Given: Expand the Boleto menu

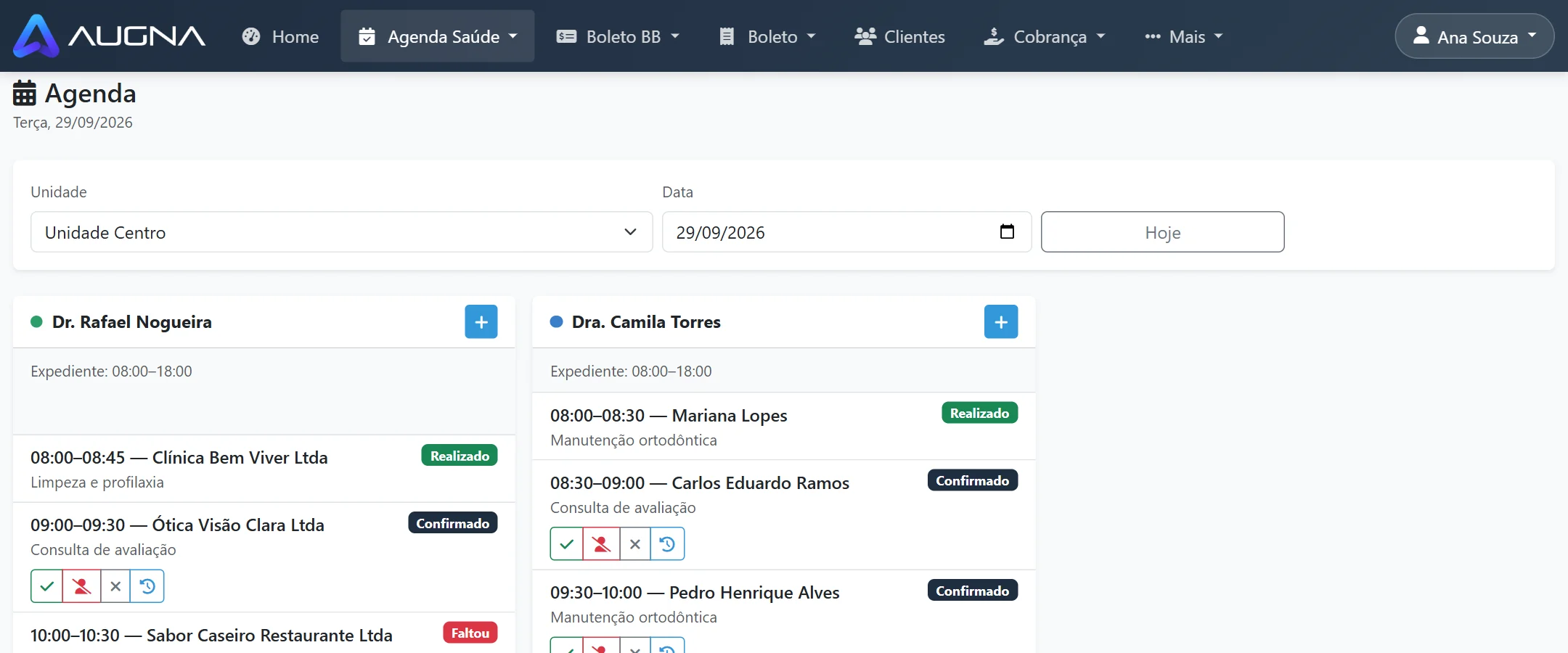Looking at the screenshot, I should coord(767,36).
